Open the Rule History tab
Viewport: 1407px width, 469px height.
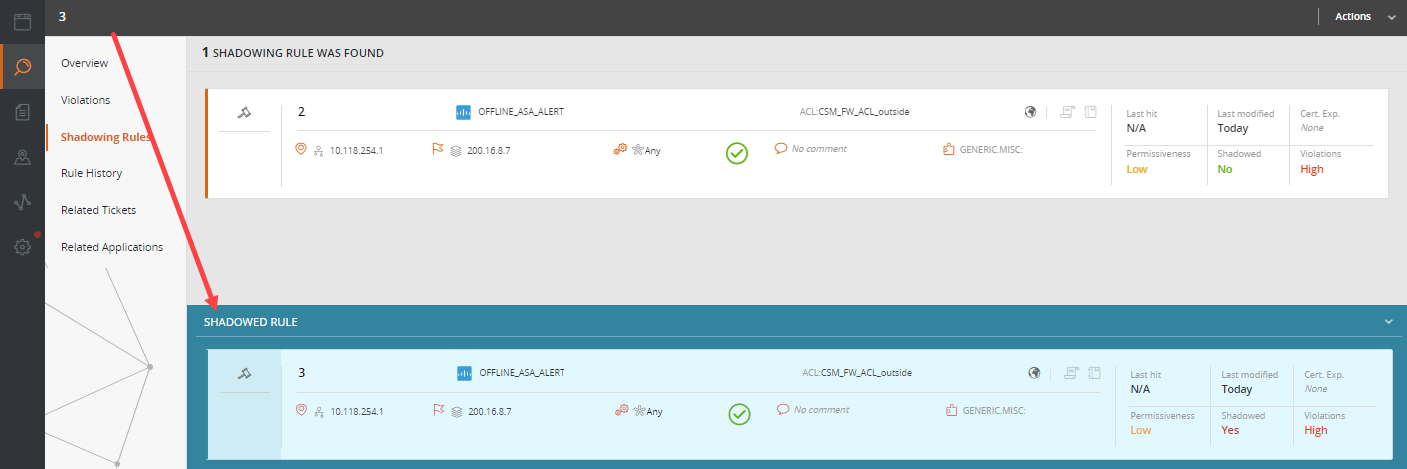tap(91, 173)
